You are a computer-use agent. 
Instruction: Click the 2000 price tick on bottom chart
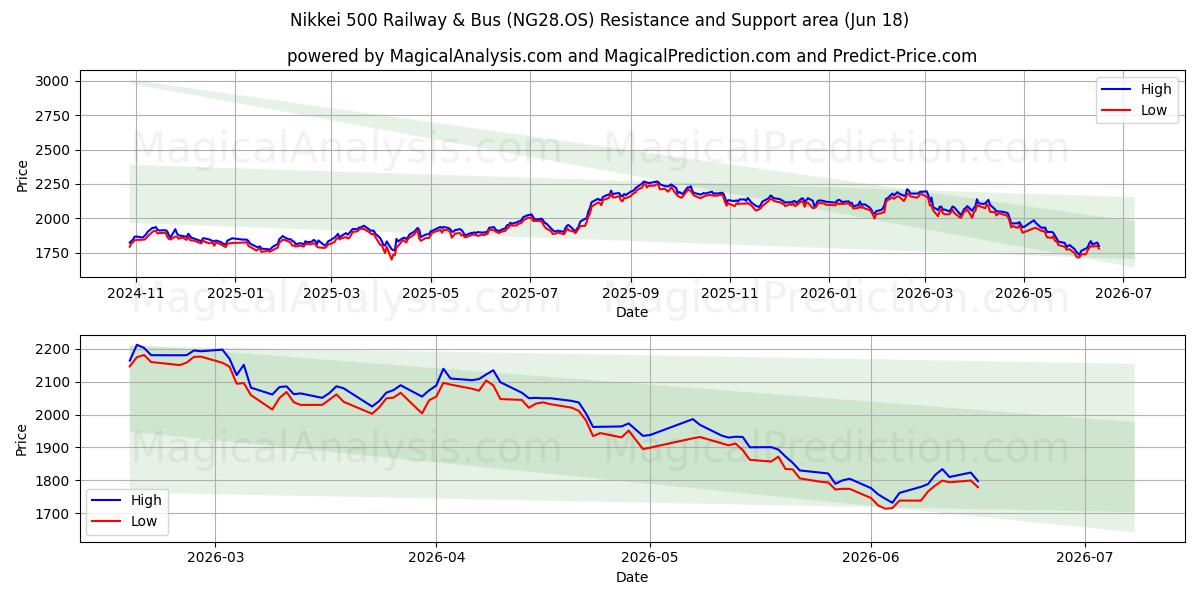52,415
